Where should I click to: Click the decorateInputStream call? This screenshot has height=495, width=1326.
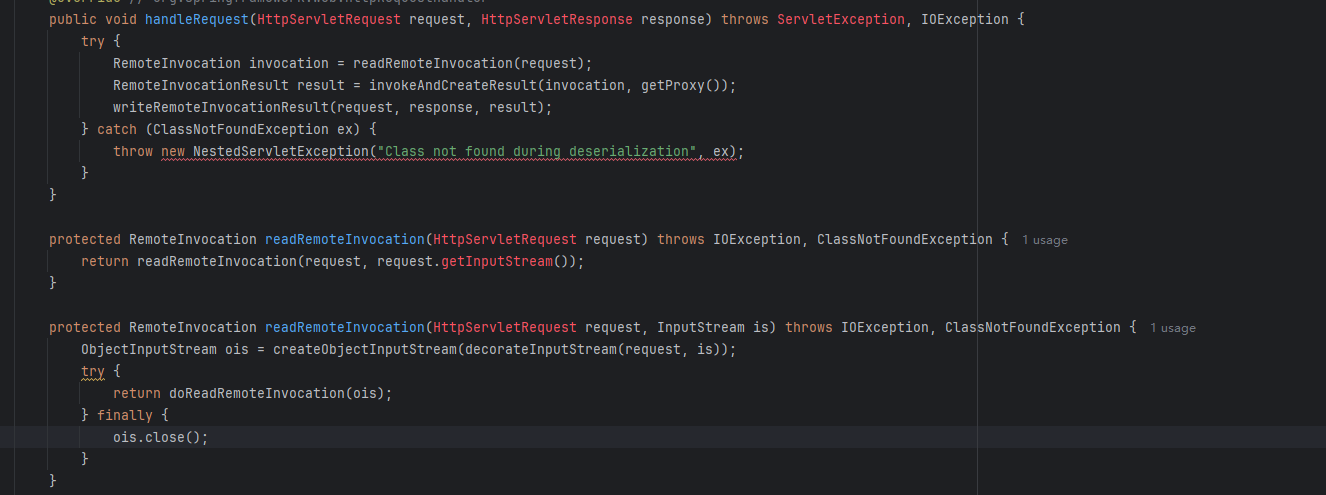pos(541,349)
